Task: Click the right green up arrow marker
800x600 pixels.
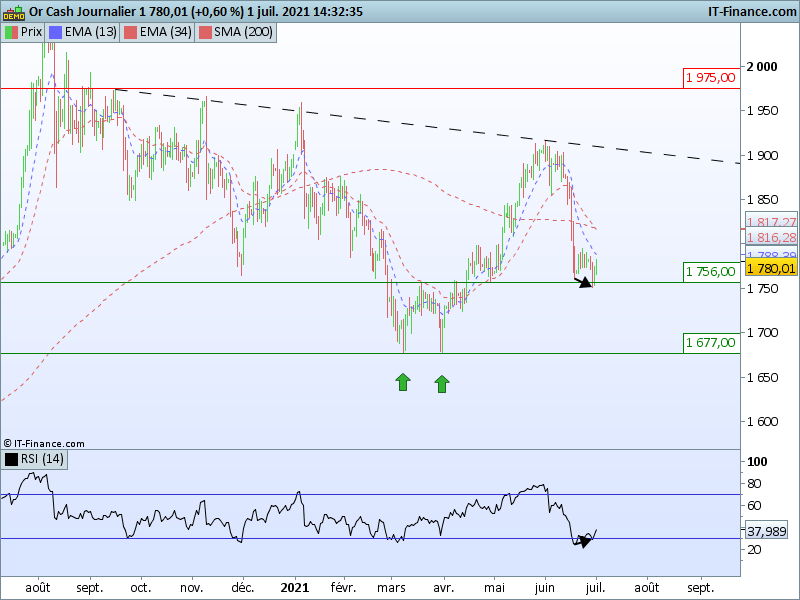Action: point(441,381)
